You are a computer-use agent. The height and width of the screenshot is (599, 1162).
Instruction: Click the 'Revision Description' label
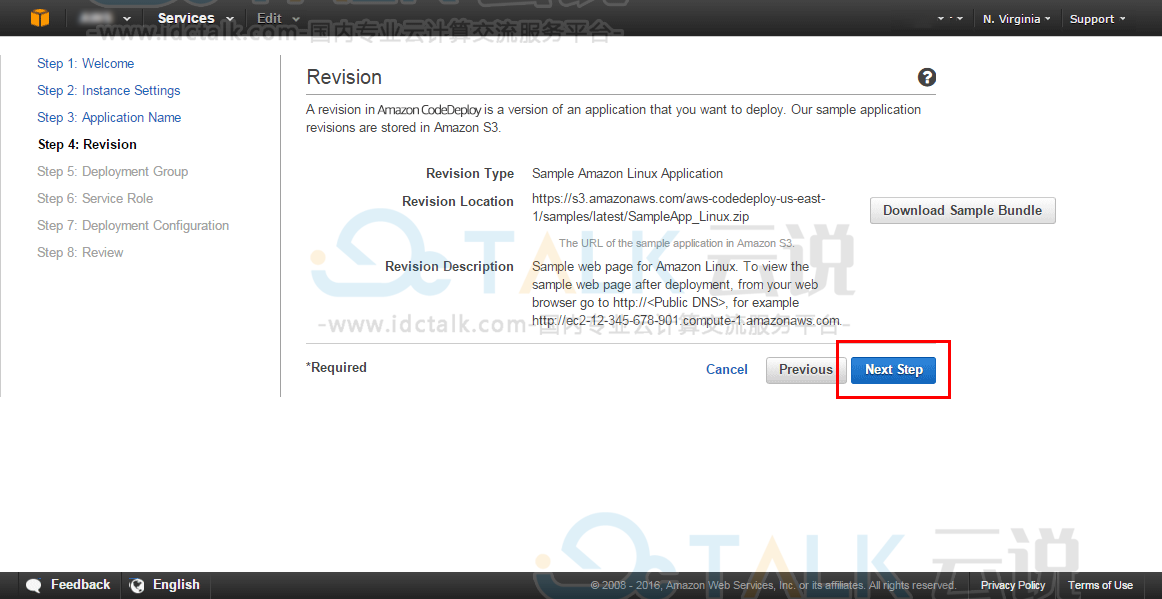[x=449, y=266]
